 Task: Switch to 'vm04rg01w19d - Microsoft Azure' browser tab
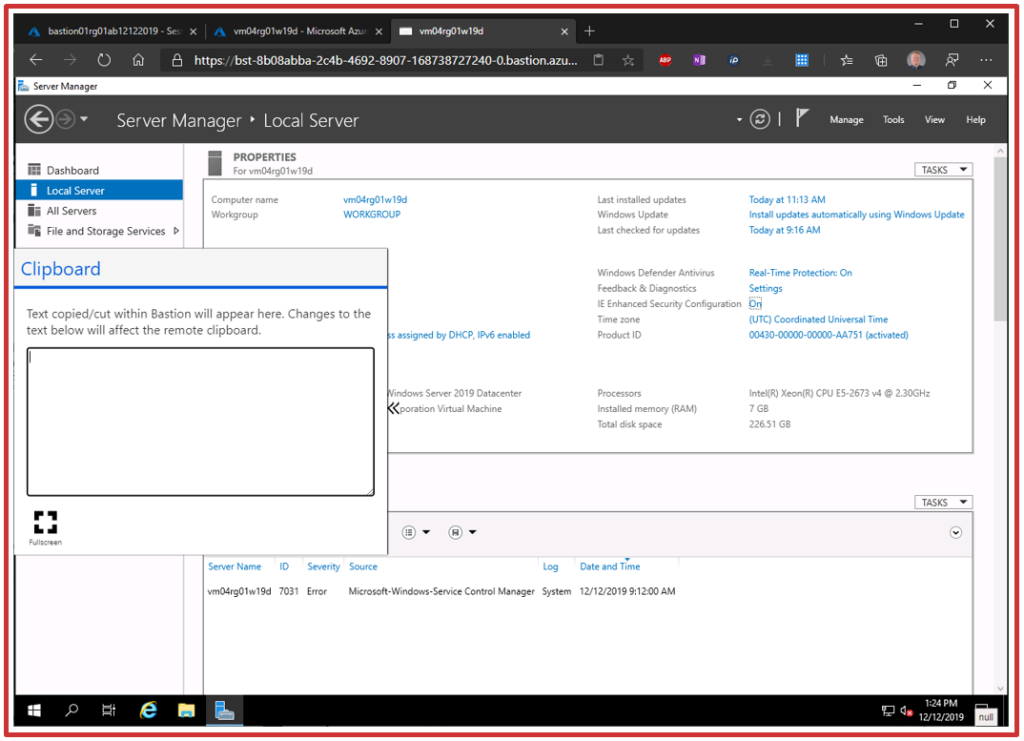(x=298, y=31)
